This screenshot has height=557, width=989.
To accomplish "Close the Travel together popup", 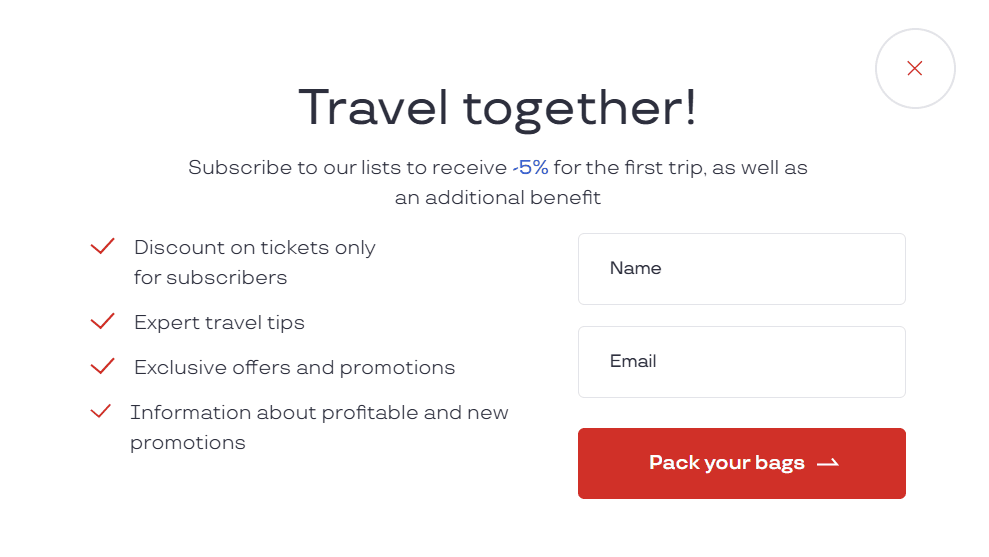I will (914, 69).
